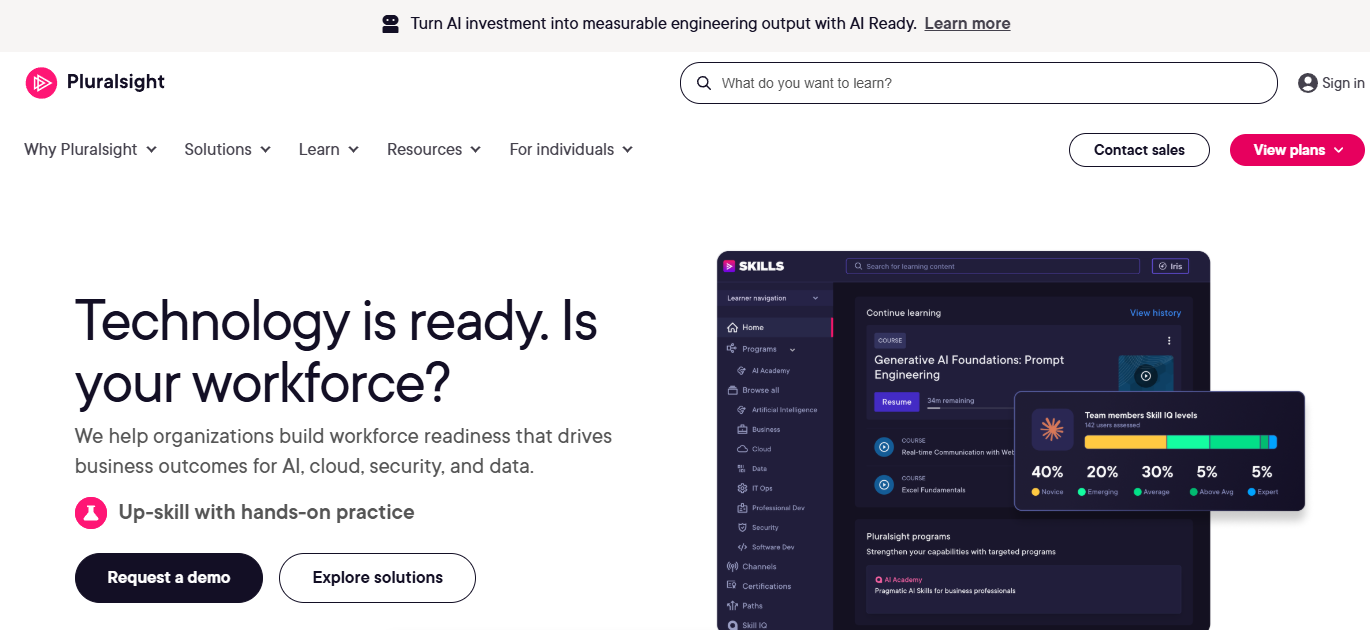Click the three-dot menu on course card
This screenshot has height=630, width=1370.
coord(1169,341)
